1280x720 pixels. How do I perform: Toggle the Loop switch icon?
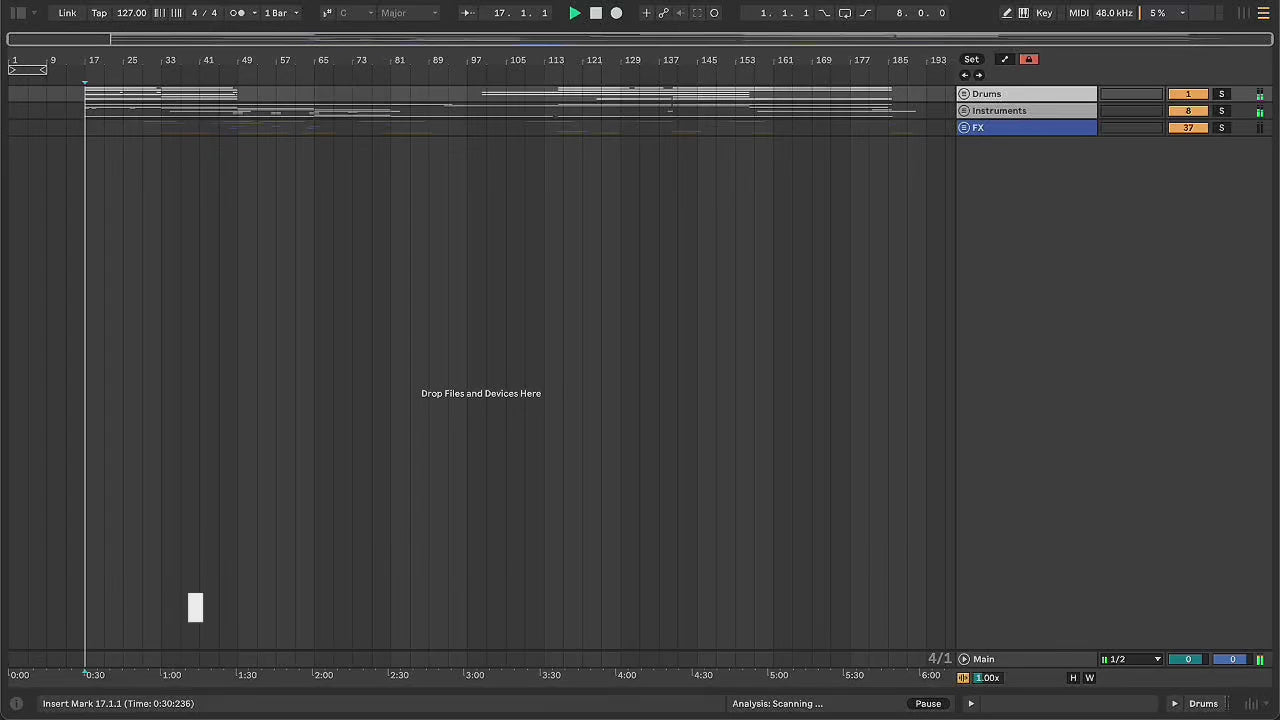(845, 13)
